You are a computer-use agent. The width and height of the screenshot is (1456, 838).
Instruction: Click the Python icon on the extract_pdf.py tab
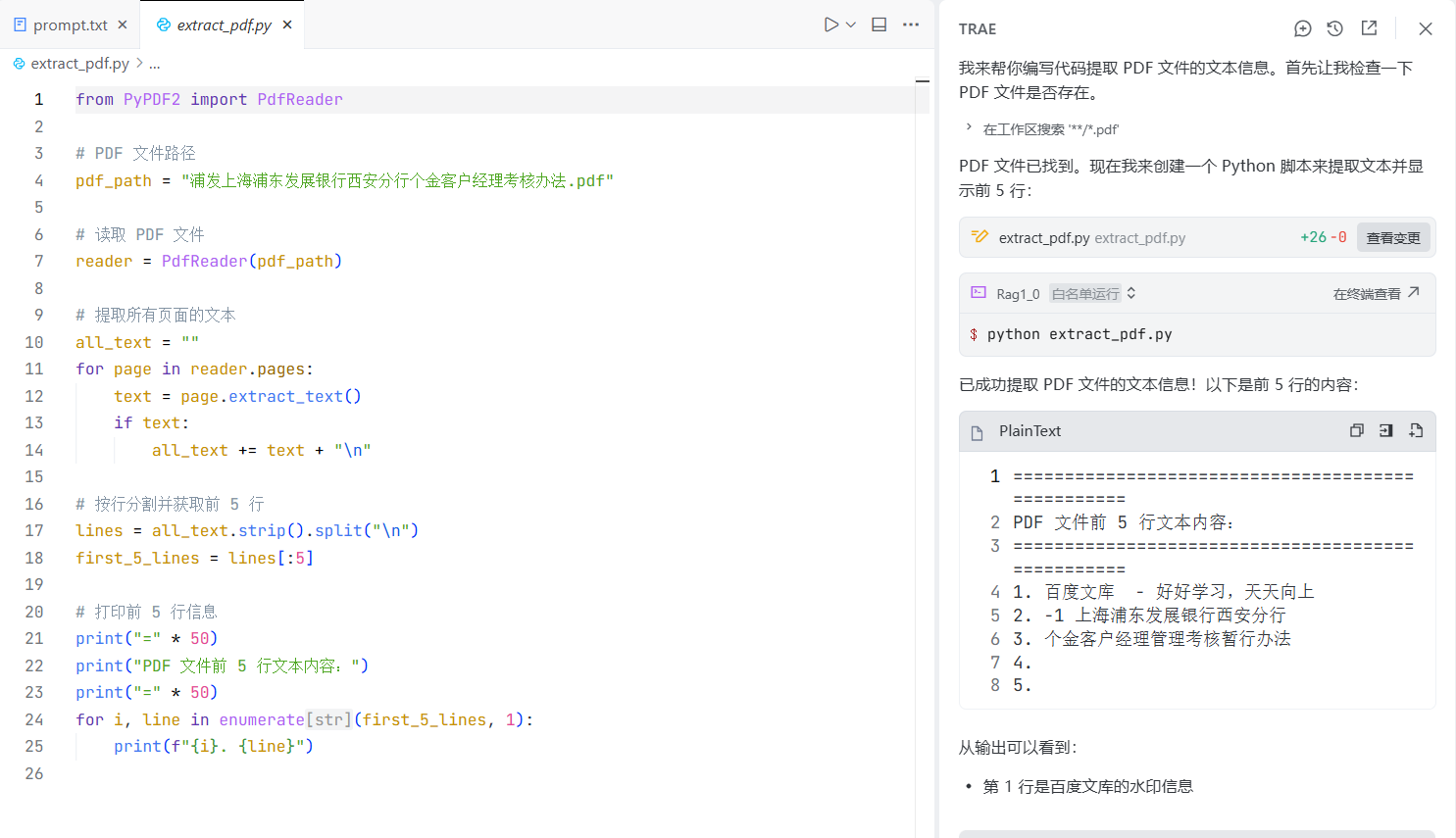pyautogui.click(x=164, y=25)
